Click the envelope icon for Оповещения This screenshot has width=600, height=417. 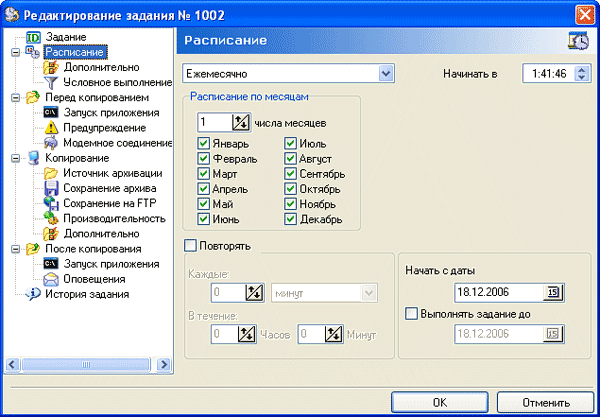click(x=51, y=279)
